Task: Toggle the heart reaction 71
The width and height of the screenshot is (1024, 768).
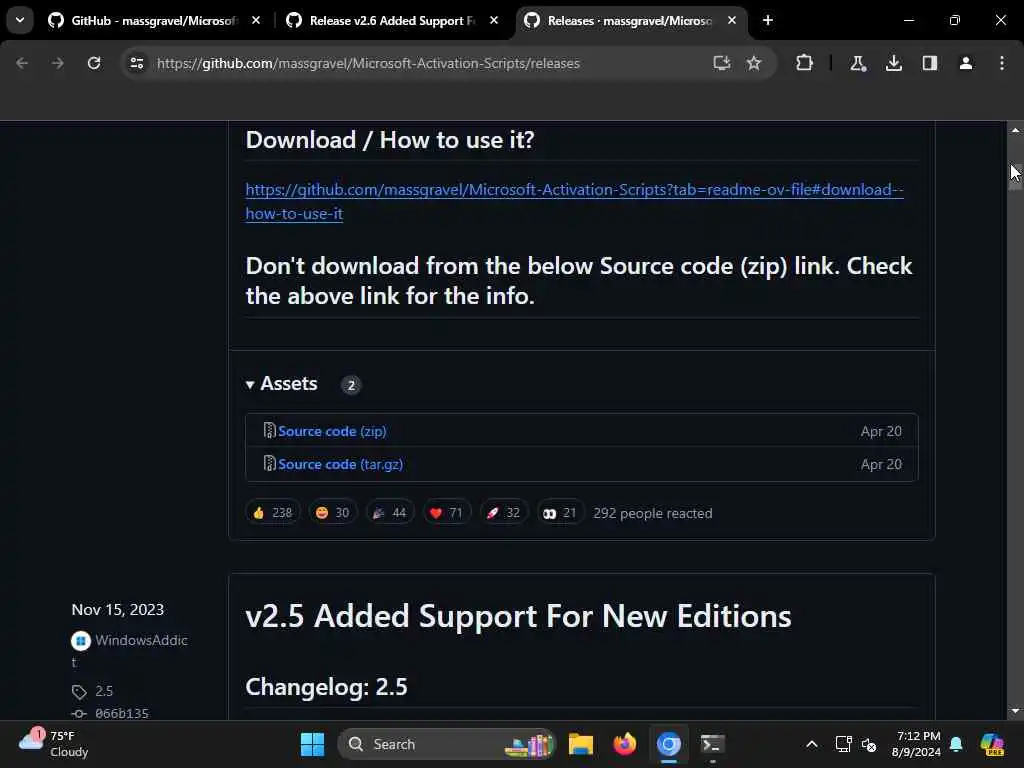Action: (447, 513)
